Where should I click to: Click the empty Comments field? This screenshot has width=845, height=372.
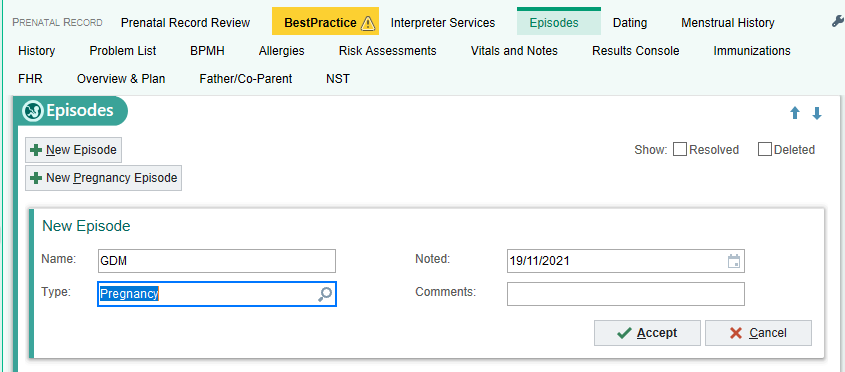626,294
